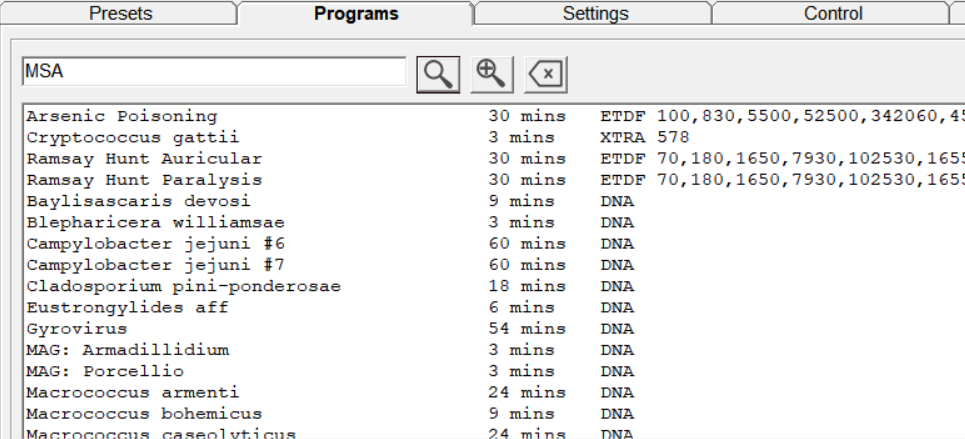Image resolution: width=965 pixels, height=439 pixels.
Task: Select Cladosporium pini-ponderosae program
Action: pos(183,286)
